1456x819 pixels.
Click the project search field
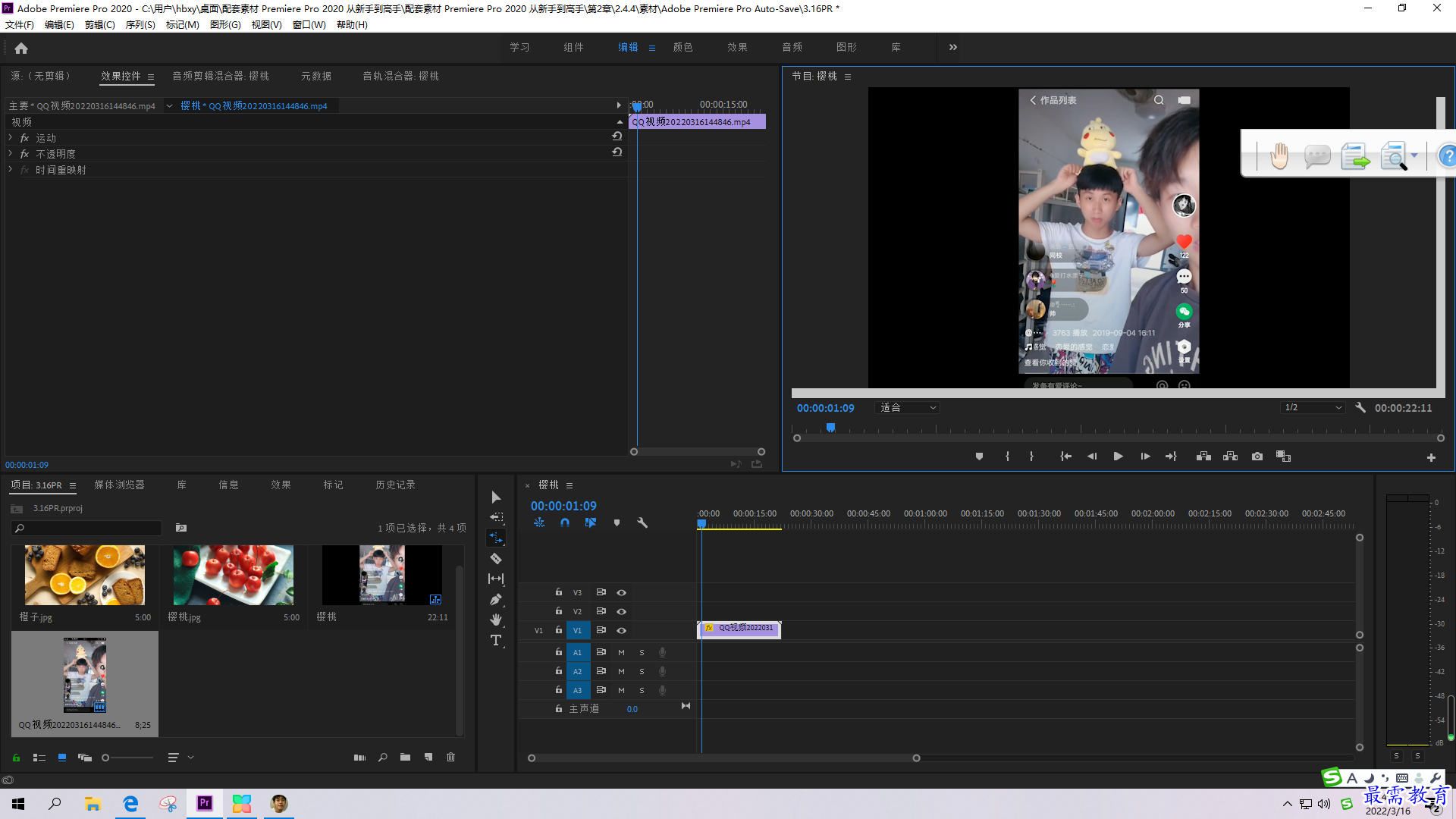pyautogui.click(x=87, y=528)
